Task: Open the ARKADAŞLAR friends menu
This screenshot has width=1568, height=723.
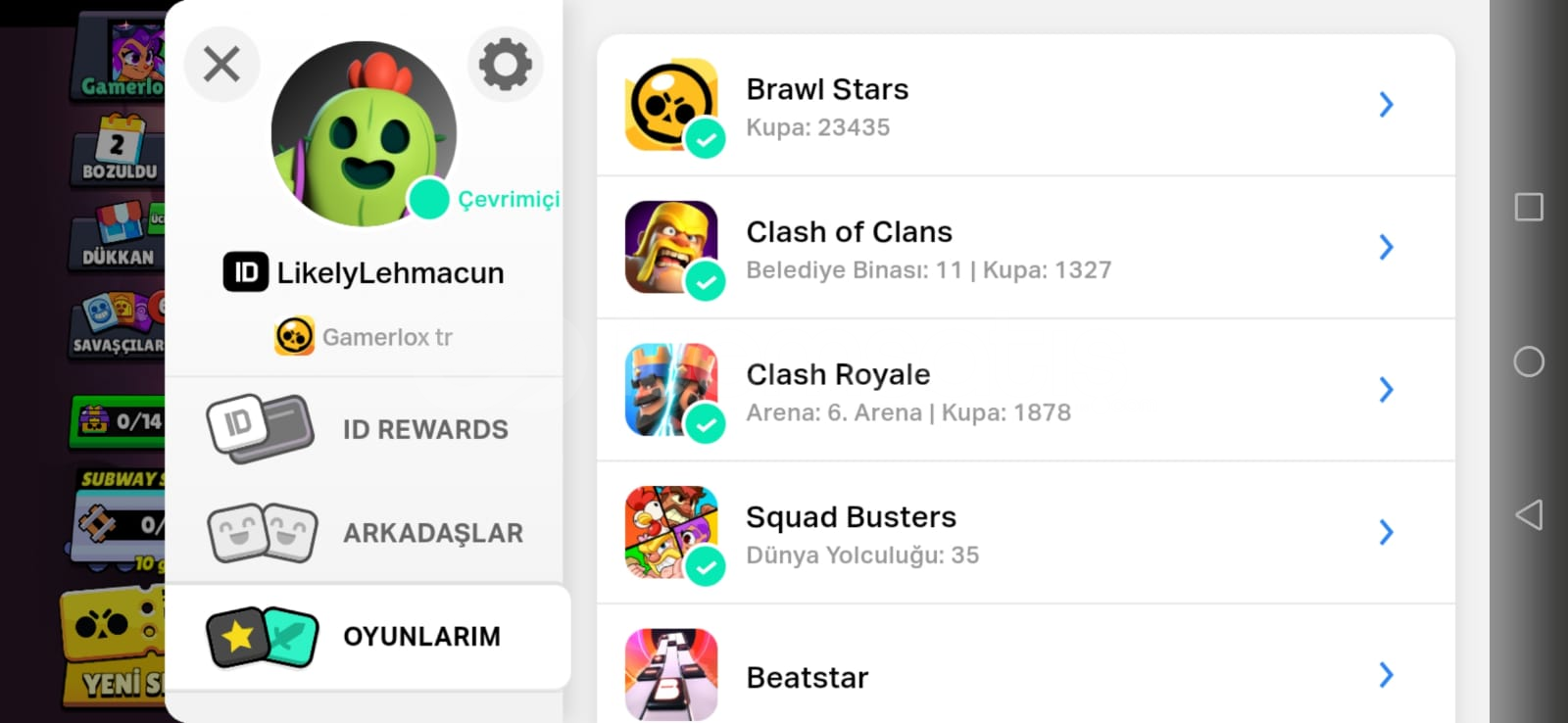Action: [x=365, y=533]
